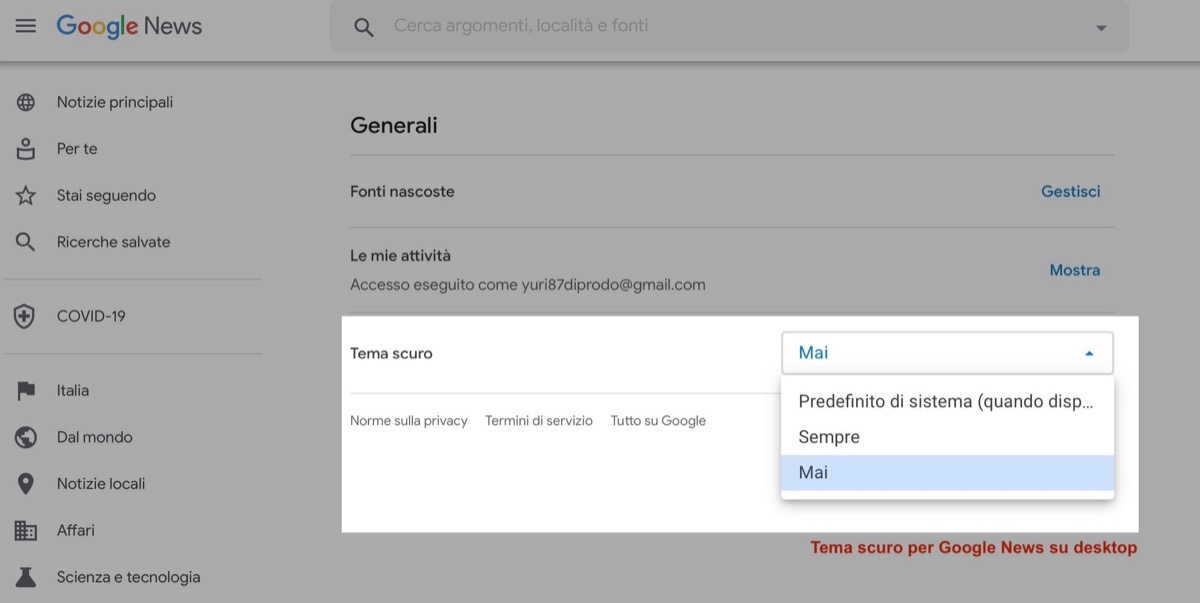This screenshot has height=603, width=1200.
Task: Click the Notizie principali globe icon
Action: click(24, 101)
